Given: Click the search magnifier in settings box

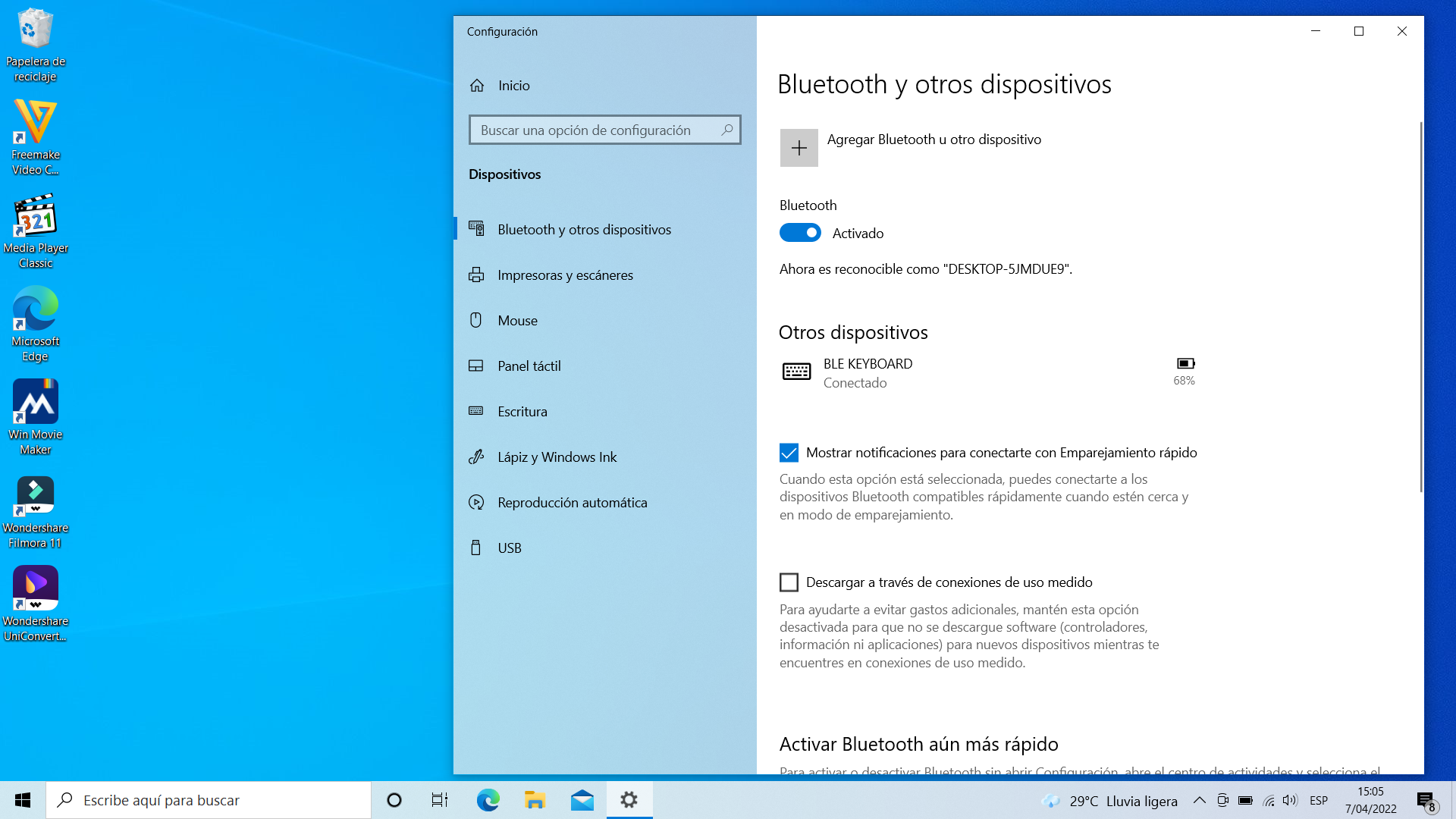Looking at the screenshot, I should click(x=726, y=130).
